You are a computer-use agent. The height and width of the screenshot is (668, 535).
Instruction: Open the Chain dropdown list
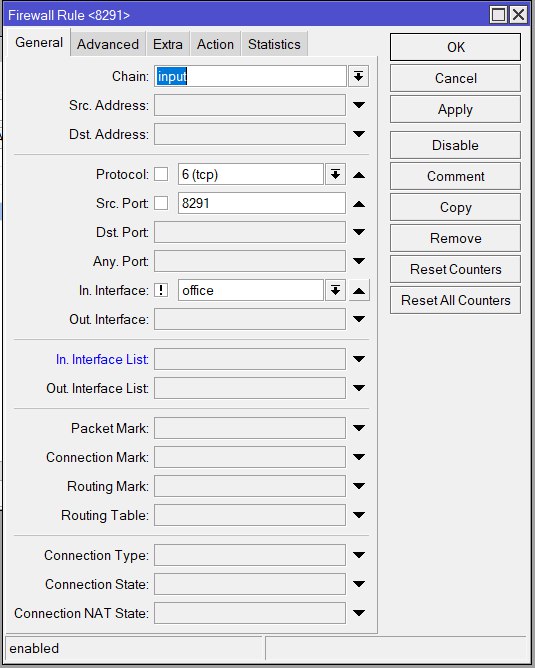coord(358,77)
